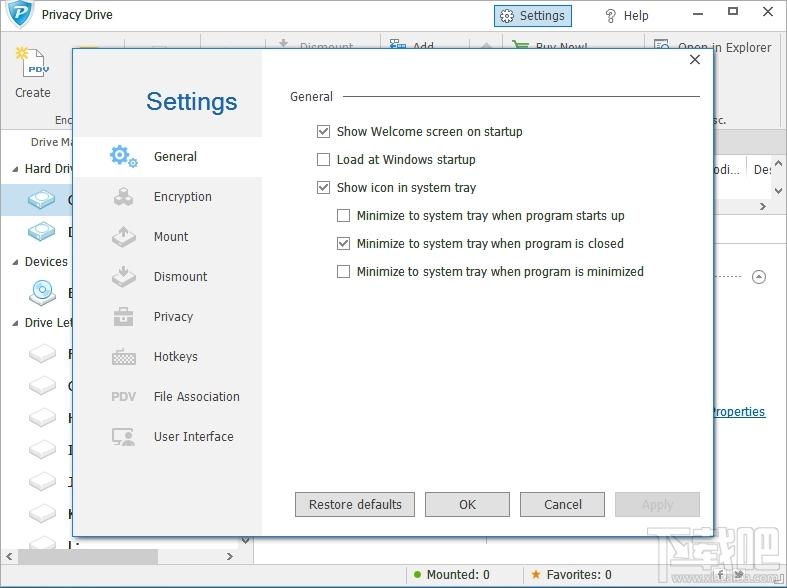787x588 pixels.
Task: Click the Open in Explorer toolbar label
Action: click(x=725, y=47)
